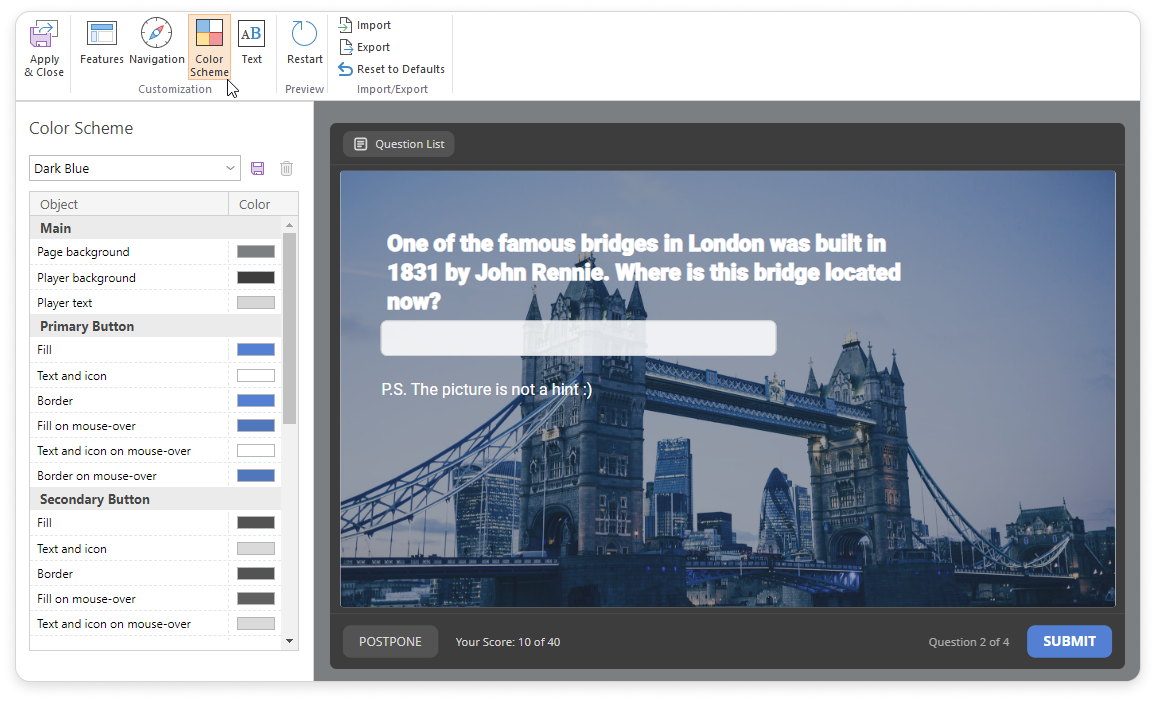Click Import in the ribbon
Screen dimensions: 1156x701
[365, 25]
